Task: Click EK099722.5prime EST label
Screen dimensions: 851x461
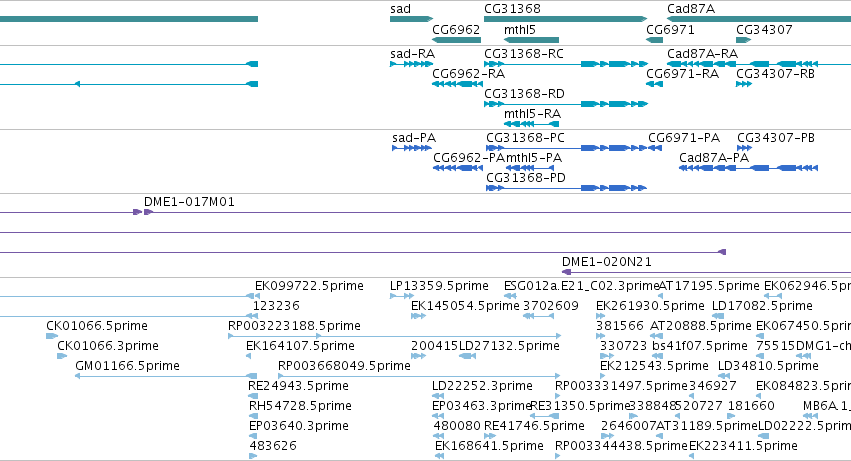Action: [x=309, y=286]
